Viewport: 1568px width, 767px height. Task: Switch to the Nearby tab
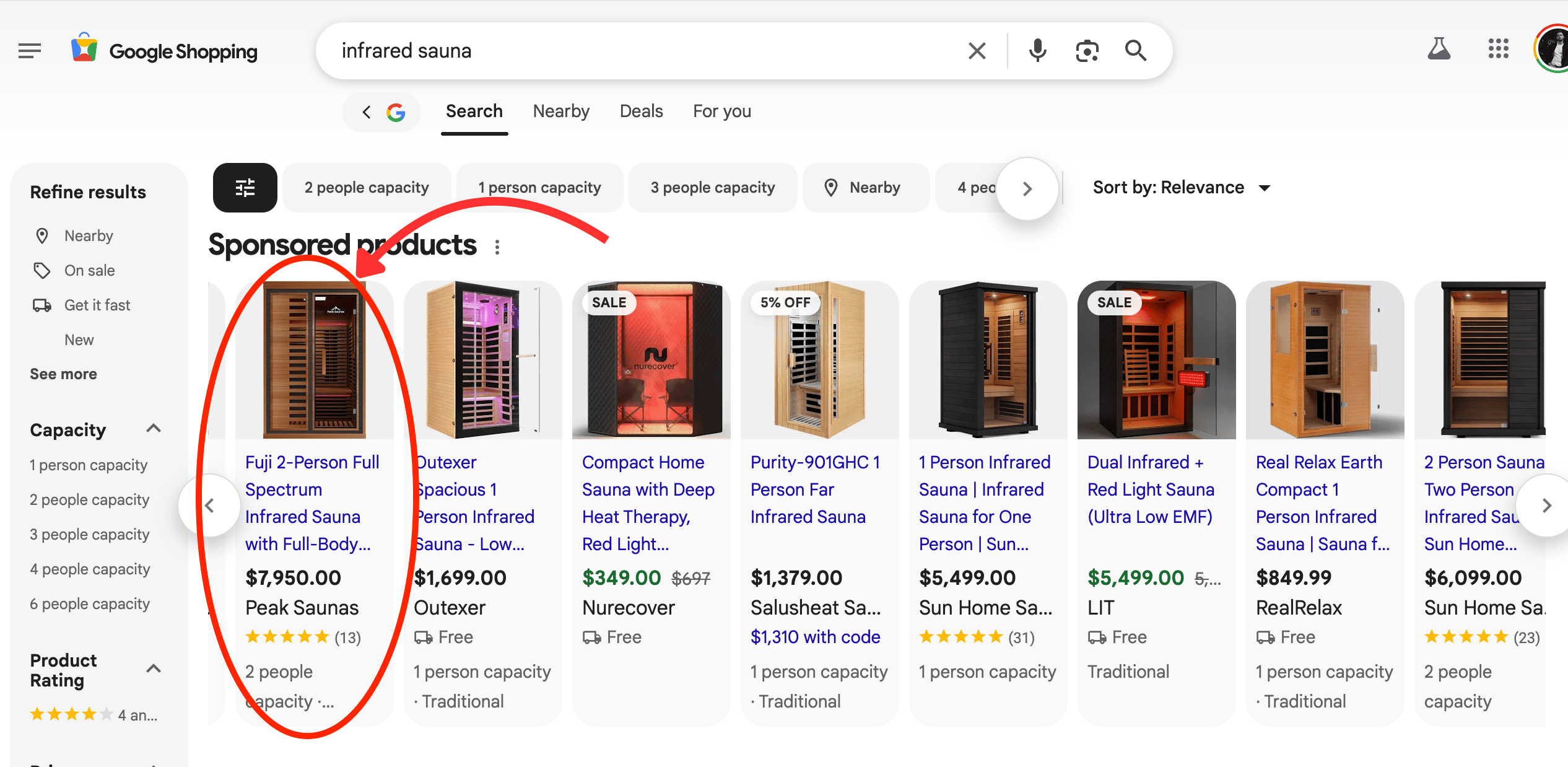pyautogui.click(x=561, y=112)
